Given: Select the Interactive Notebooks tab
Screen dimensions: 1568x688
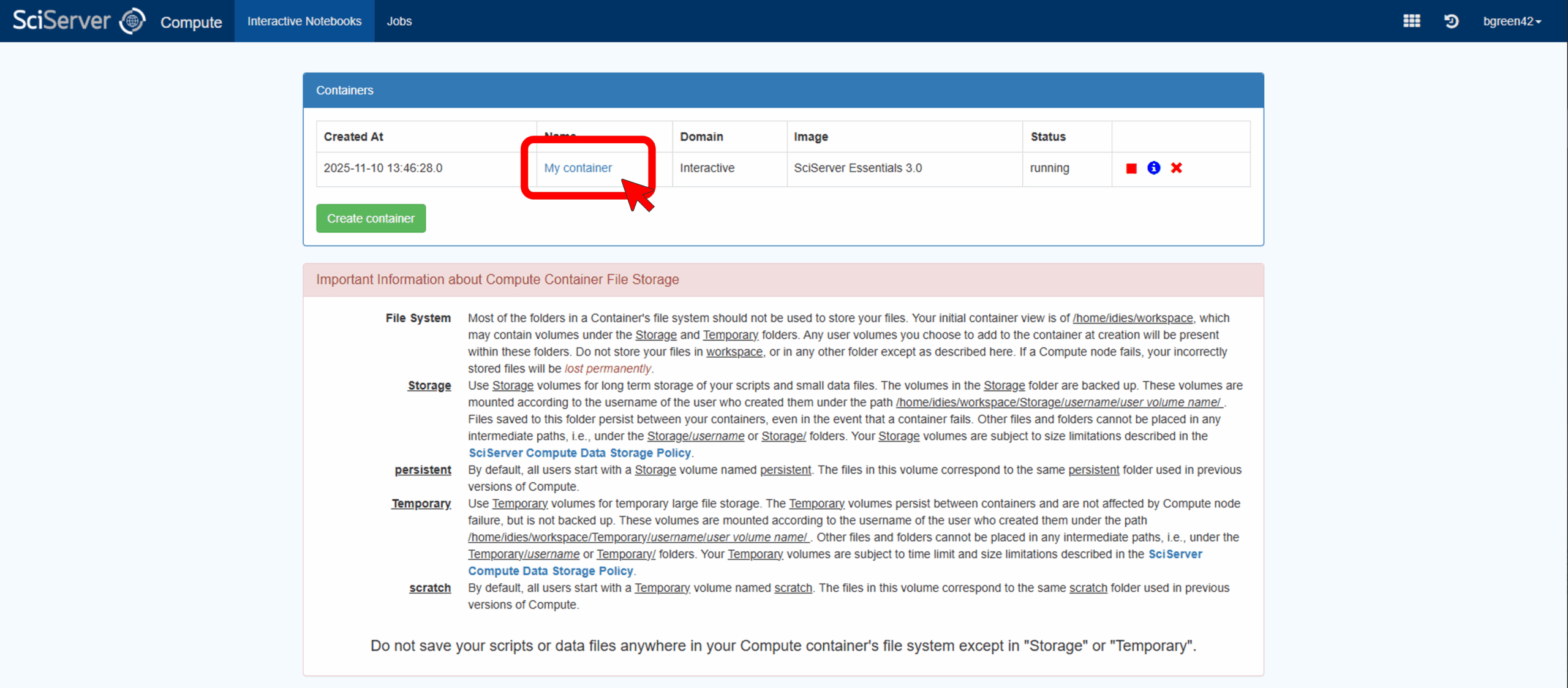Looking at the screenshot, I should pos(304,21).
